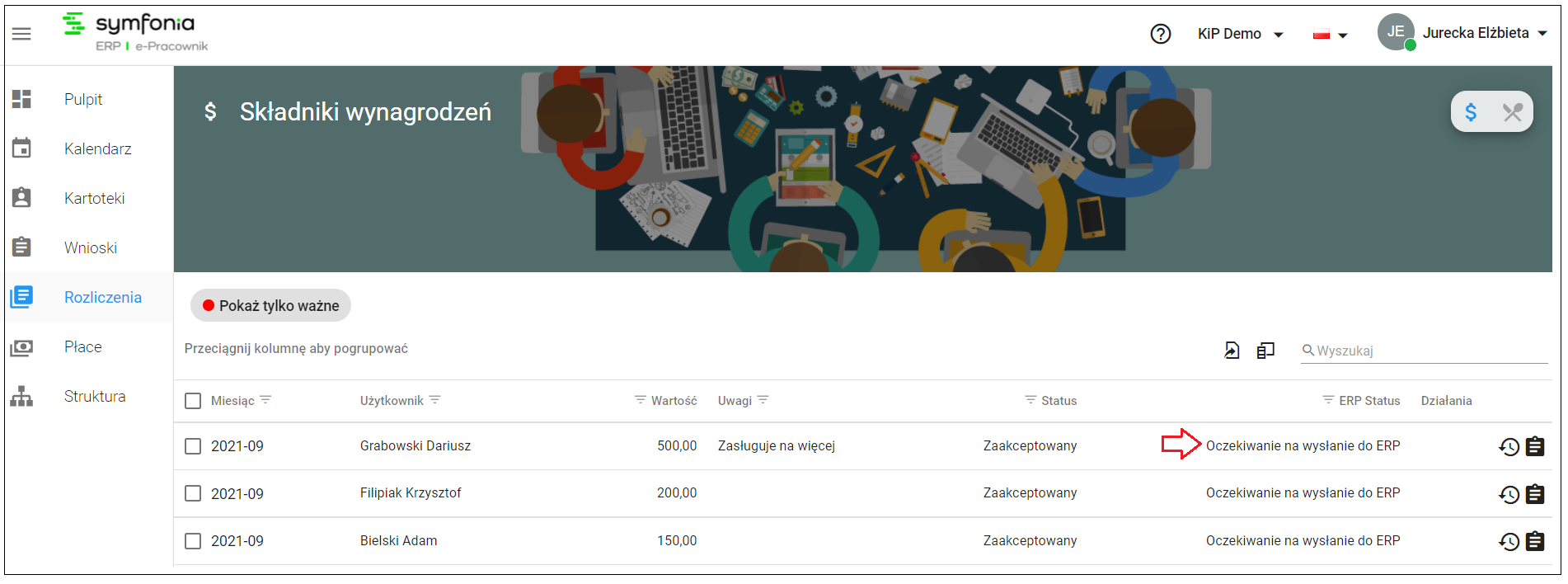
Task: Click the help question mark icon
Action: pos(1160,34)
